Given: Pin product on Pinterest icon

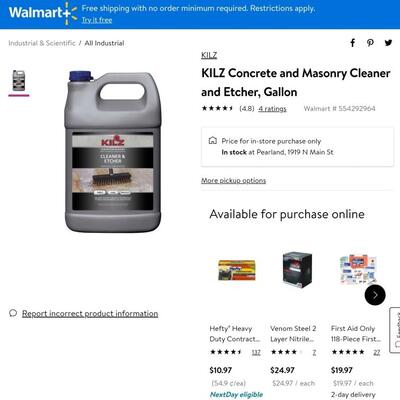Looking at the screenshot, I should pos(370,43).
